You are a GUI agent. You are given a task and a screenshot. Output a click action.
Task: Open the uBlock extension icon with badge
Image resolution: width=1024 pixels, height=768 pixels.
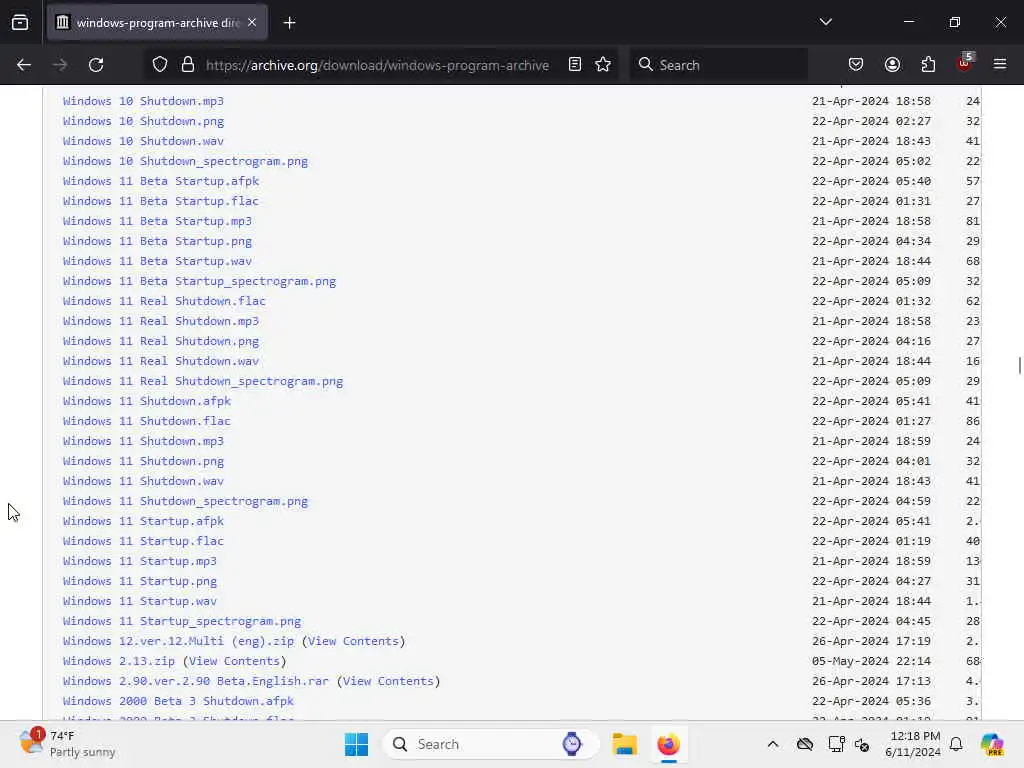[x=965, y=63]
